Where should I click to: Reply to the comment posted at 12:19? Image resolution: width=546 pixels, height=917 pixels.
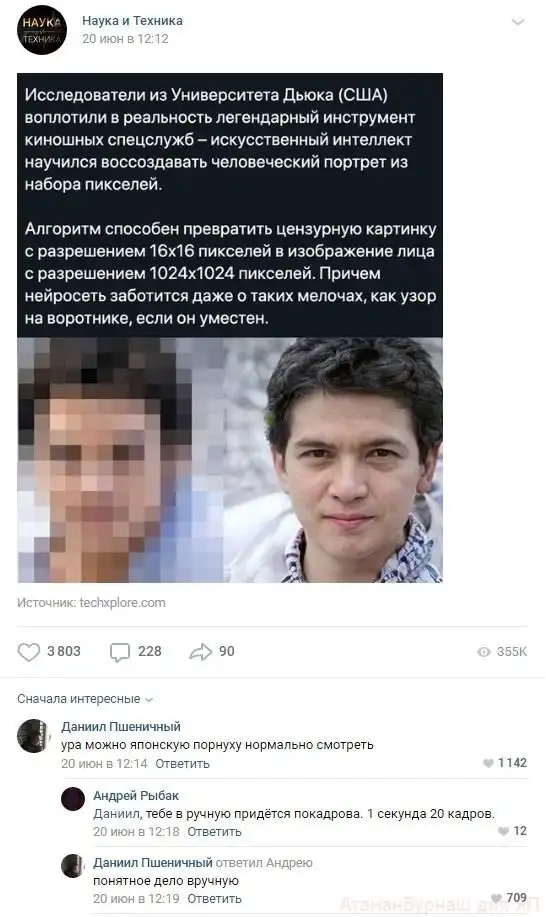click(214, 898)
